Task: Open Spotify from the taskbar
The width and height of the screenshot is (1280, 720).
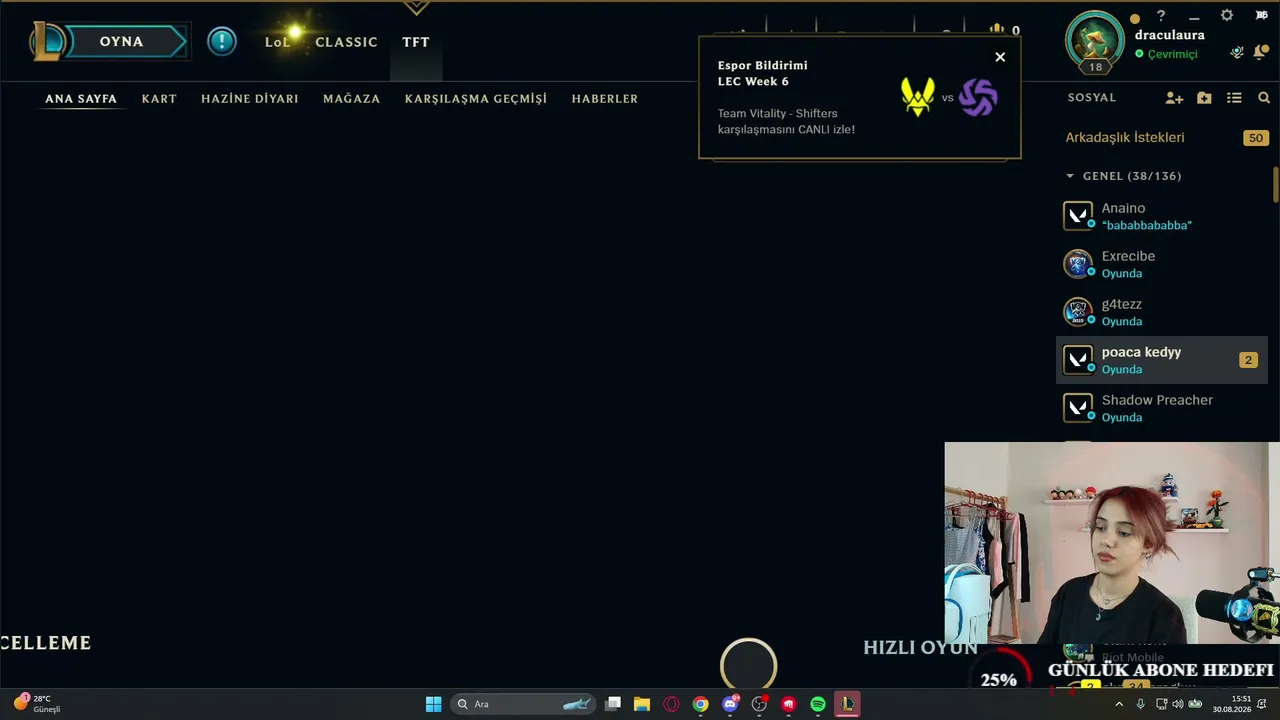Action: click(818, 704)
